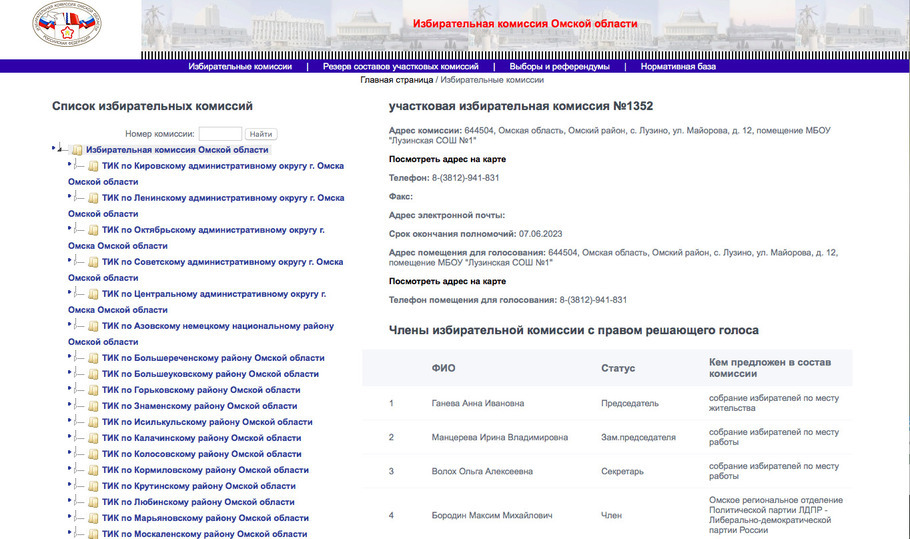Click folder icon beside ТИК по Марьяновскому району
This screenshot has height=539, width=910.
click(93, 518)
